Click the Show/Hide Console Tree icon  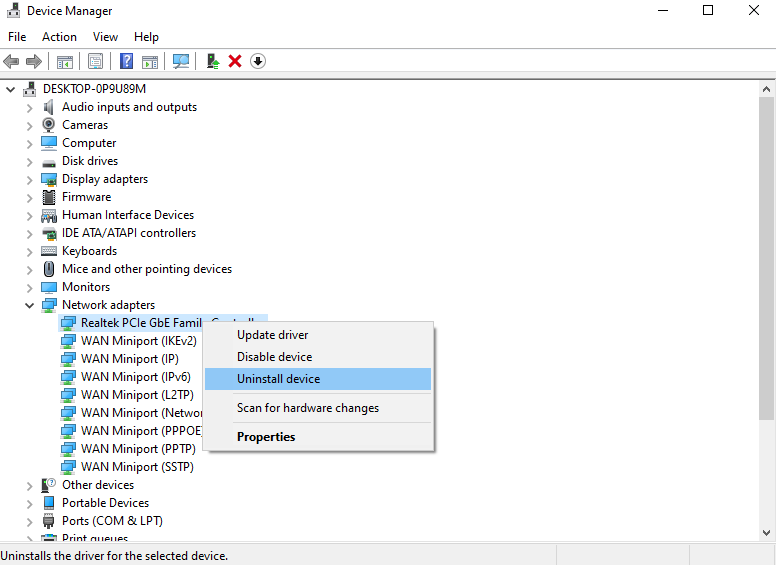click(65, 61)
